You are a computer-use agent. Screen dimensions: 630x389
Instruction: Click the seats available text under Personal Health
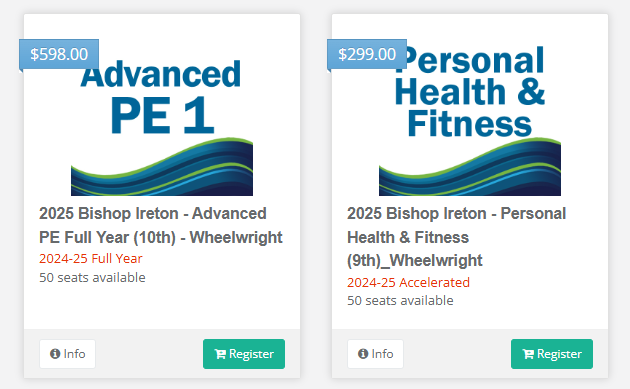pos(400,300)
